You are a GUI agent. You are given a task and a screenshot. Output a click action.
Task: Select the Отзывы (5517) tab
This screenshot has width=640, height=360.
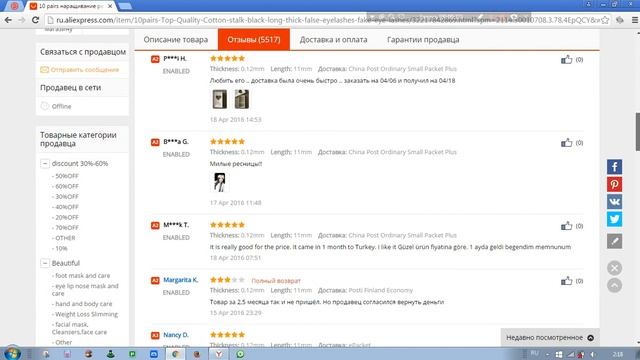coord(254,40)
